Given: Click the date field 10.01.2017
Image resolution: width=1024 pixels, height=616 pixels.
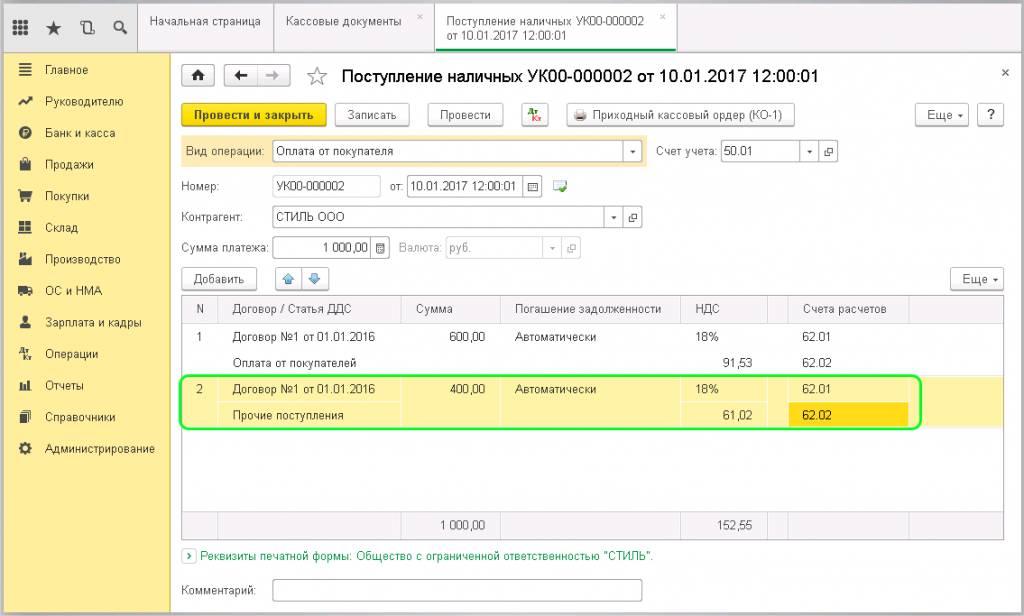Looking at the screenshot, I should 465,186.
